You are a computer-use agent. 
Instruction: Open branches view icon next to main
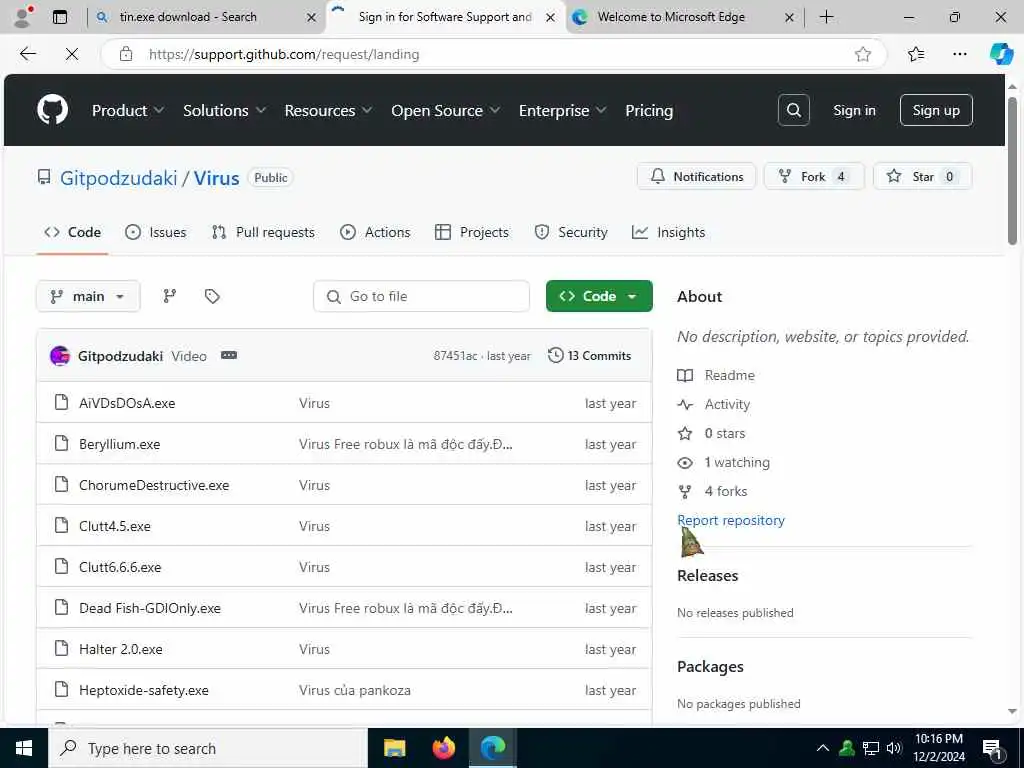pyautogui.click(x=170, y=296)
